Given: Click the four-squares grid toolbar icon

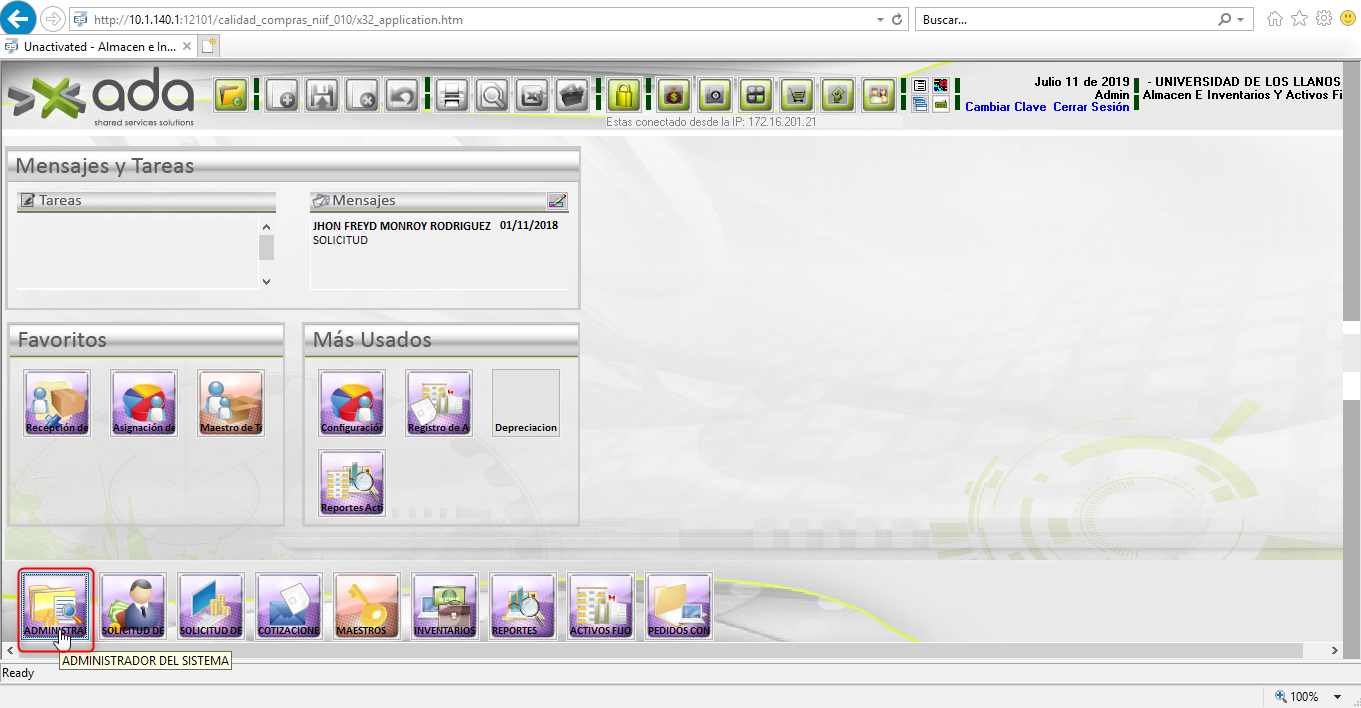Looking at the screenshot, I should coord(756,96).
